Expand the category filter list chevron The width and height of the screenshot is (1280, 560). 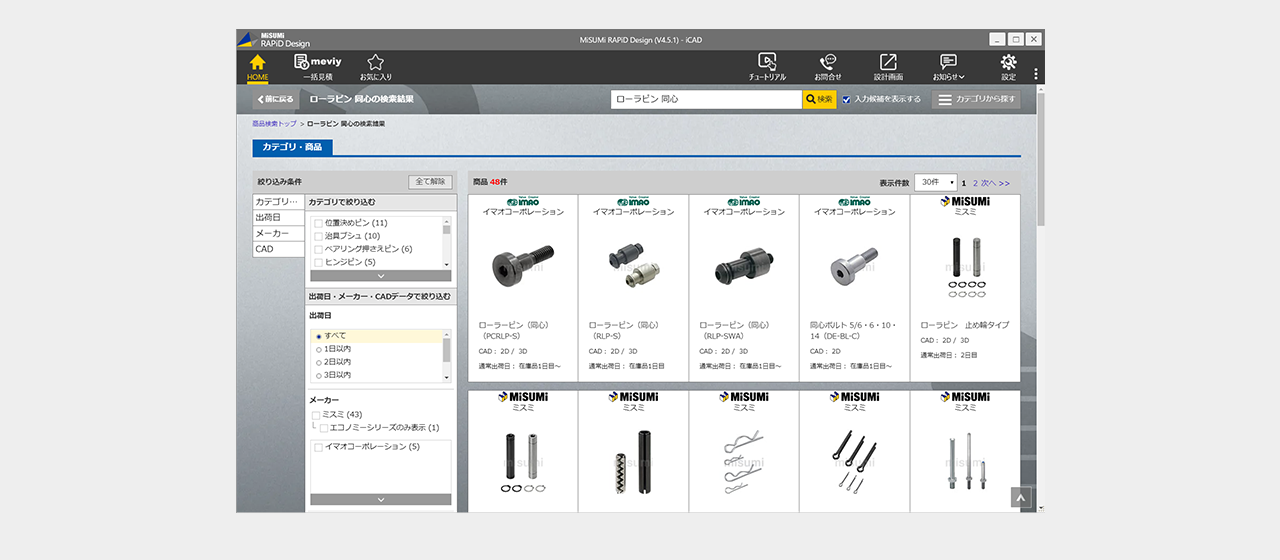click(x=380, y=275)
